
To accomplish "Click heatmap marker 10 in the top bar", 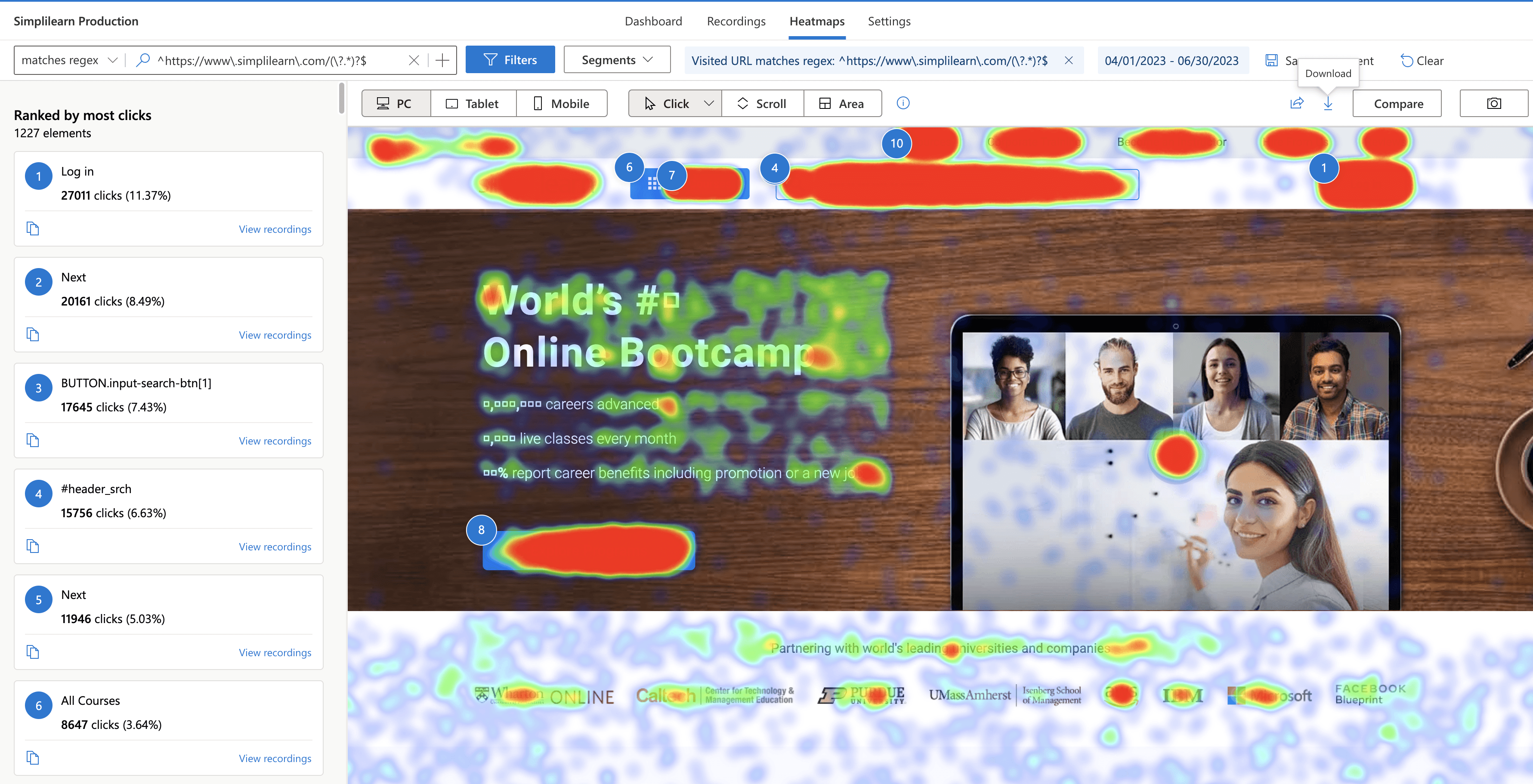I will [897, 143].
